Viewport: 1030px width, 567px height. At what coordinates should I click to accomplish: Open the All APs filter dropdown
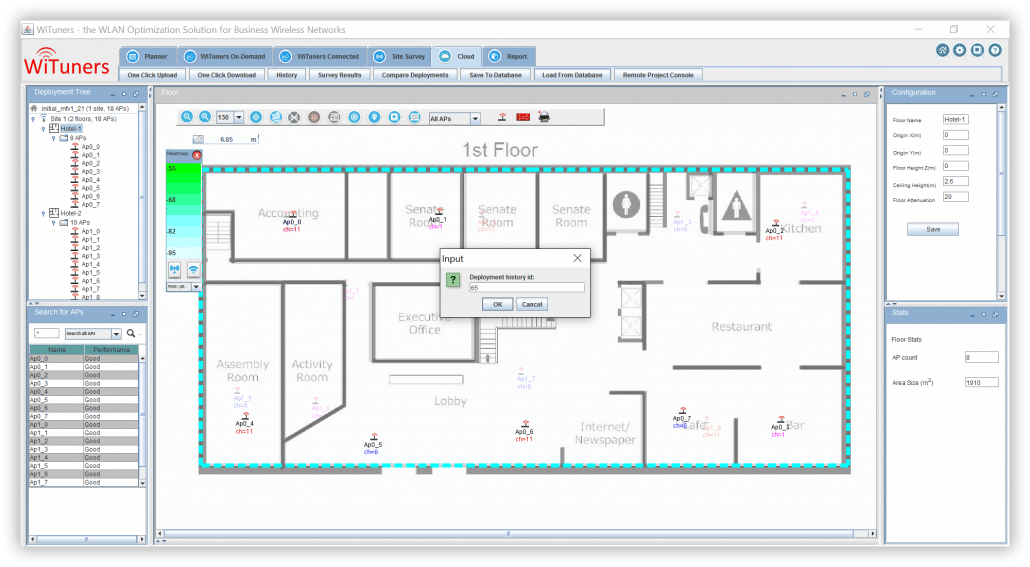pyautogui.click(x=475, y=119)
